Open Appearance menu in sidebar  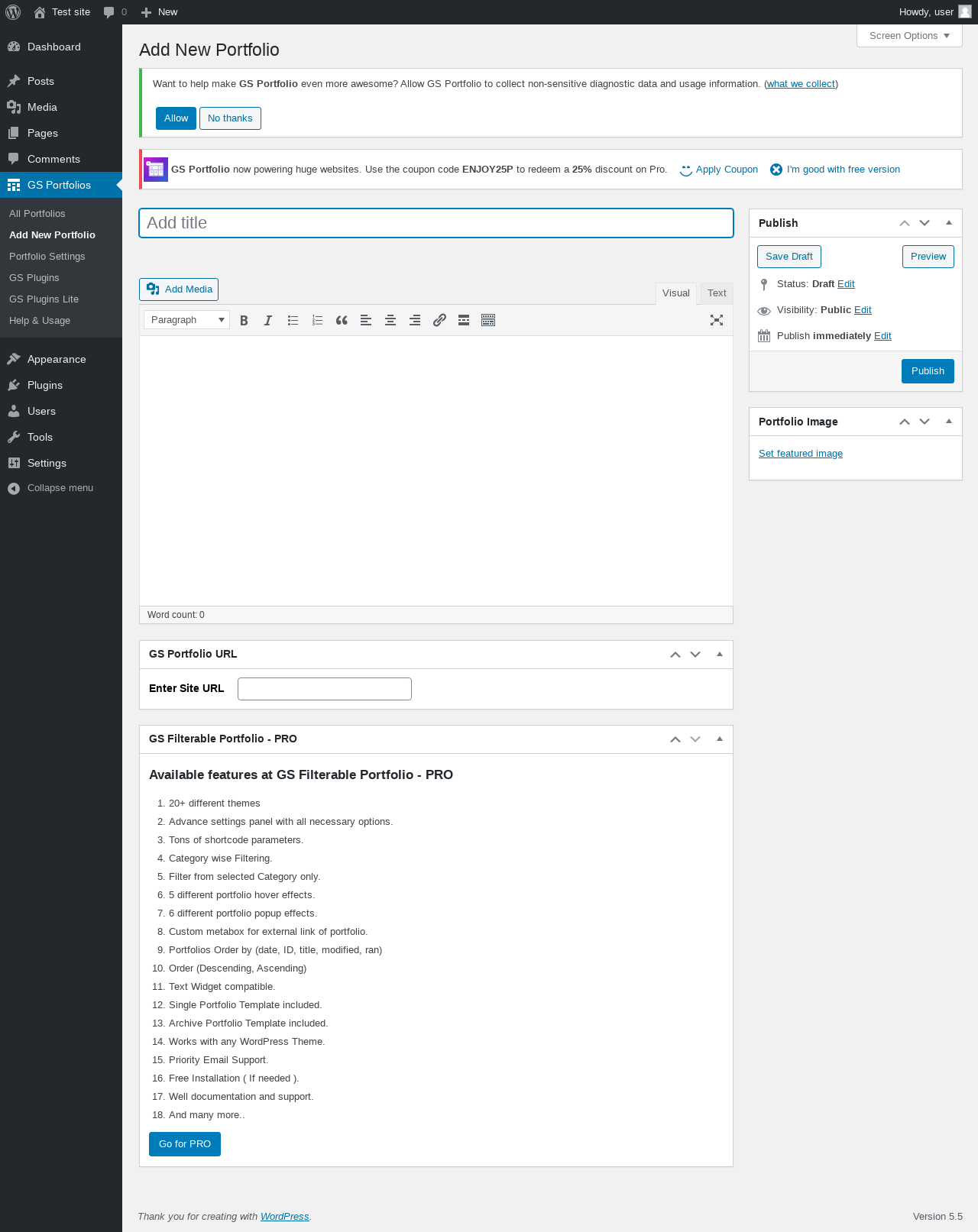61,359
